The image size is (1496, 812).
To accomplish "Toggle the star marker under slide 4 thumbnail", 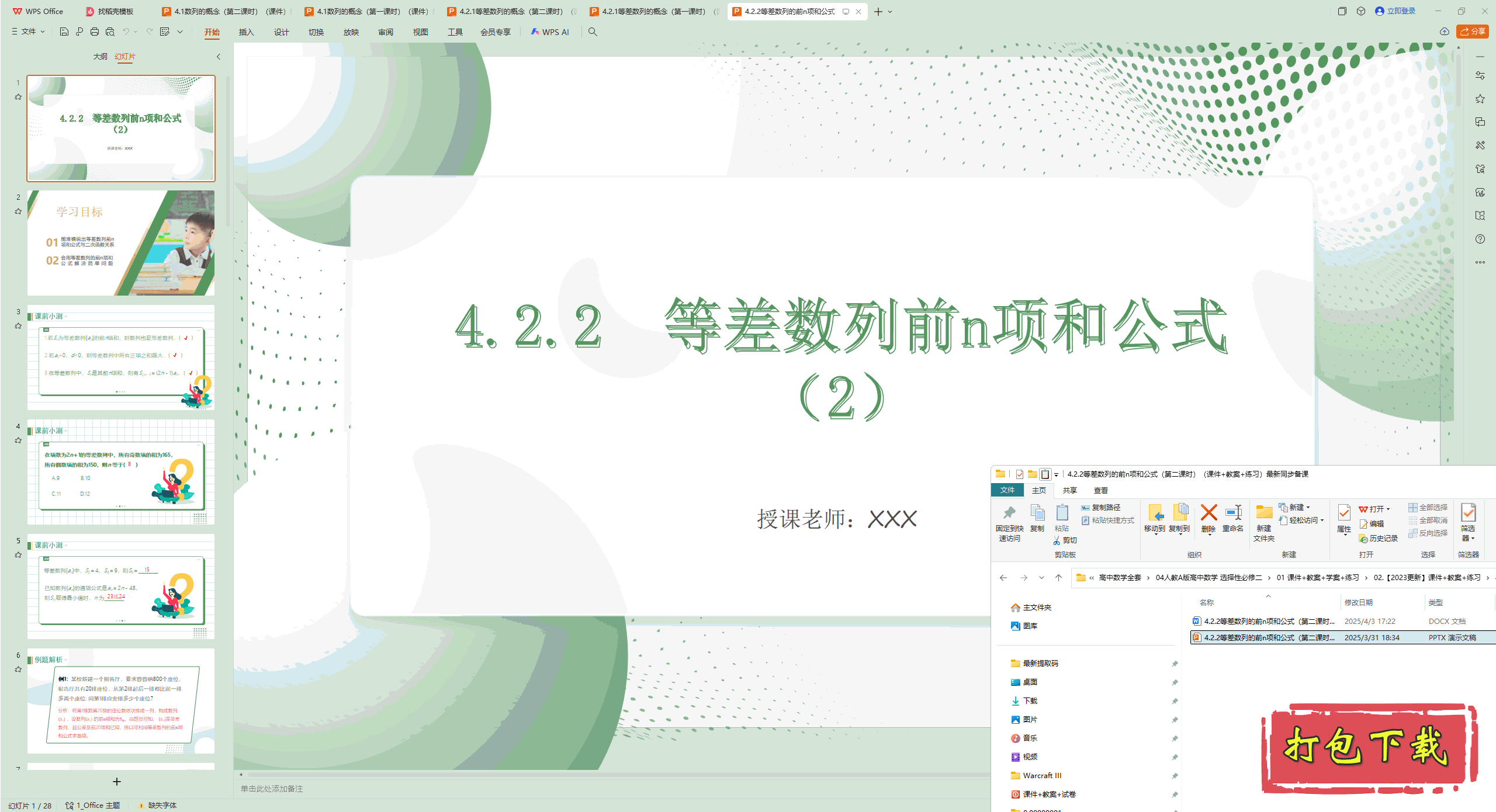I will [18, 440].
